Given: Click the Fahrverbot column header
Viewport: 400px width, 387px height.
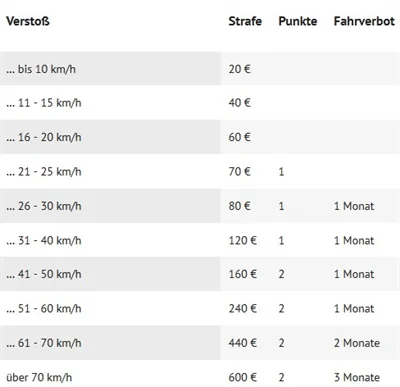Looking at the screenshot, I should click(x=364, y=21).
